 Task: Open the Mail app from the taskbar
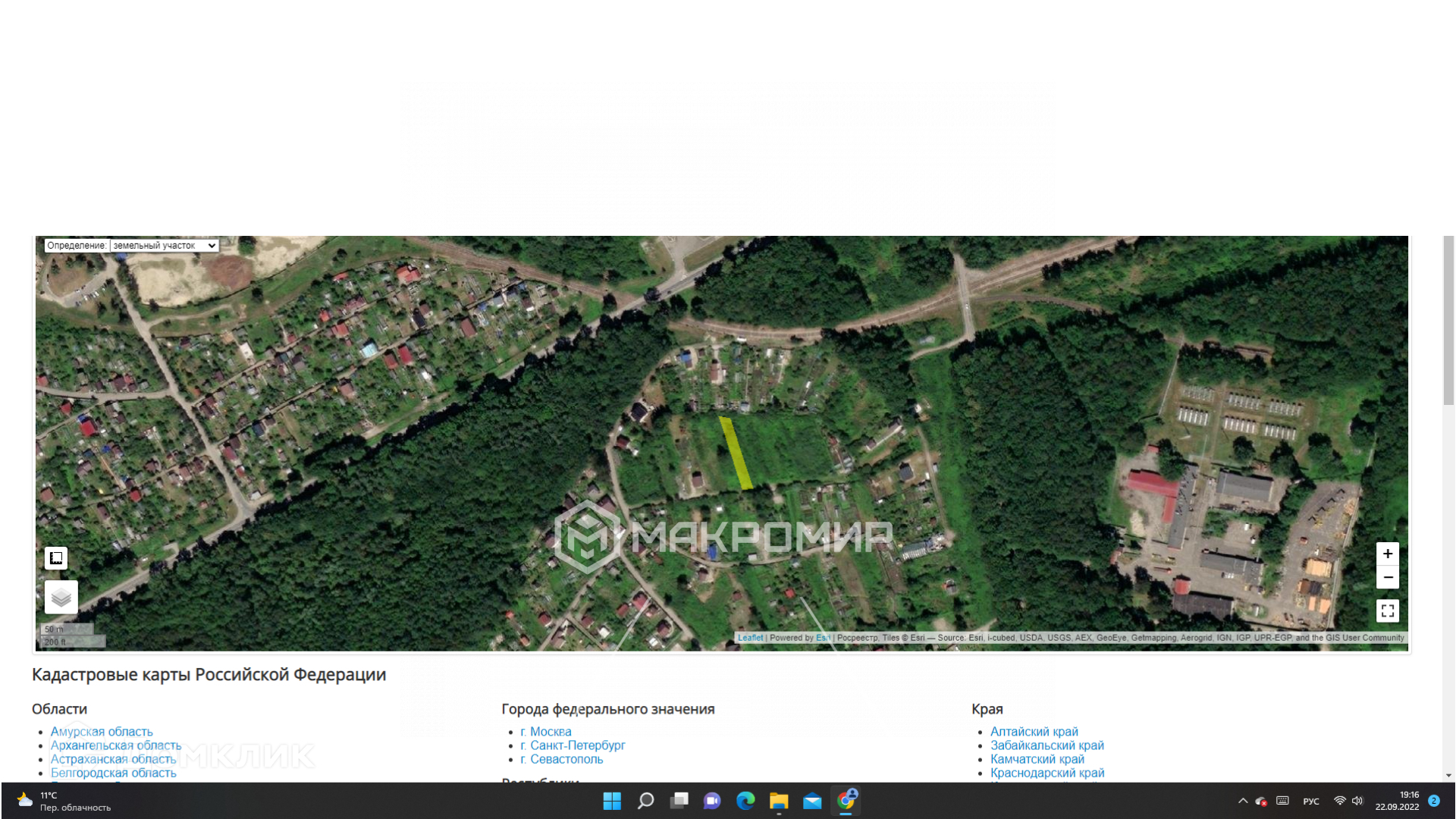click(x=812, y=801)
